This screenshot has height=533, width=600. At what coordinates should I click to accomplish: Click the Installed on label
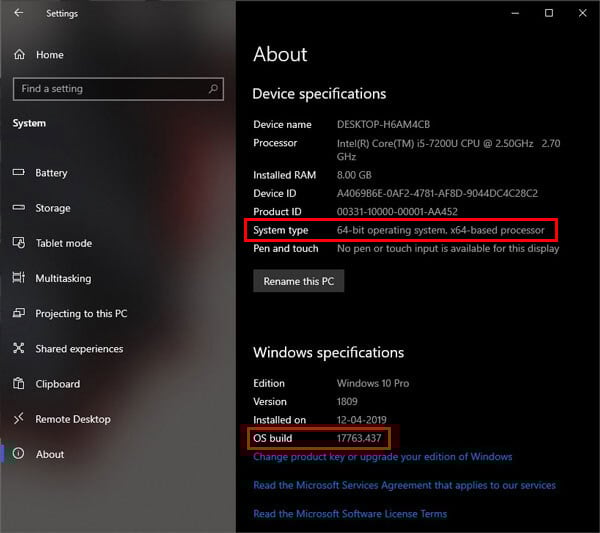point(280,420)
